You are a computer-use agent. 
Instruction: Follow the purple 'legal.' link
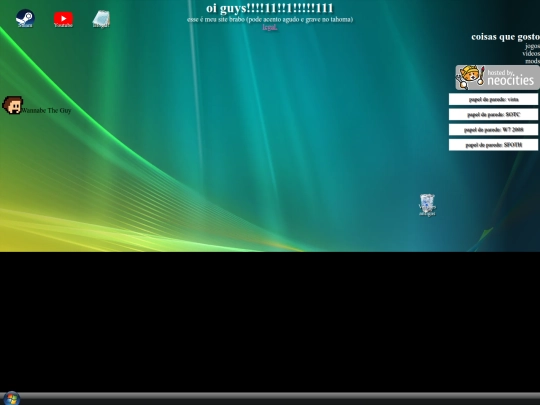click(270, 27)
